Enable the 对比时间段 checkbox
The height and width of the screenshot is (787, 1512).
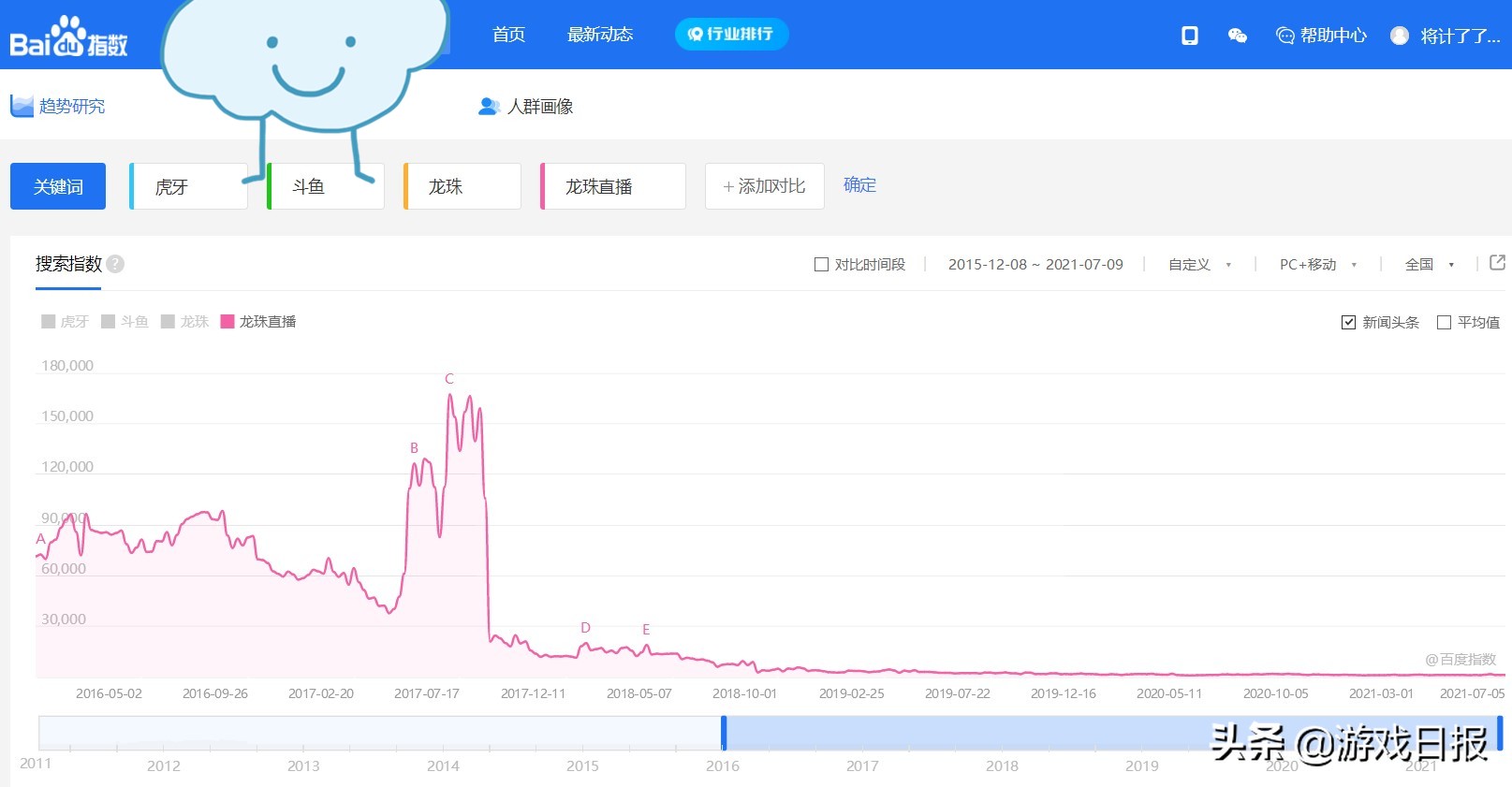point(821,265)
